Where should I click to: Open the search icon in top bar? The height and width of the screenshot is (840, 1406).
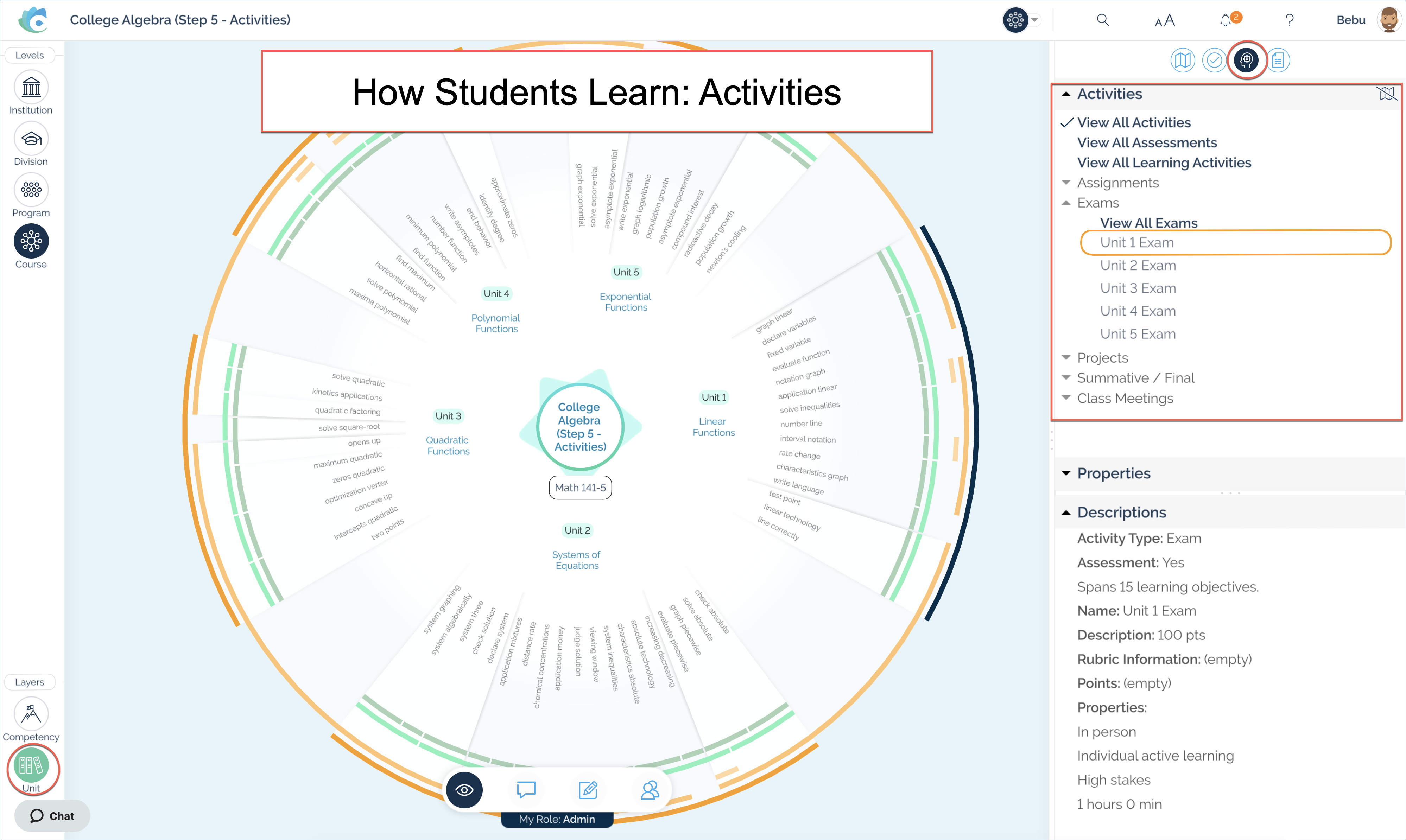(1103, 20)
